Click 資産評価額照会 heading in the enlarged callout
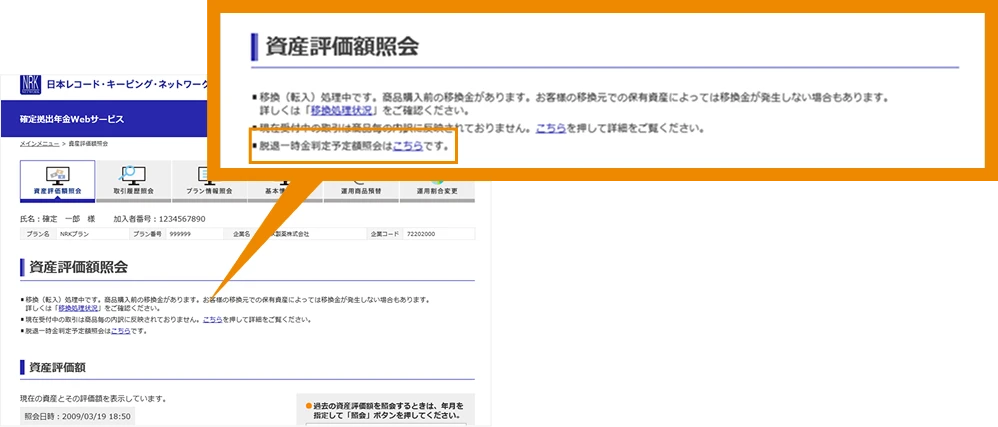This screenshot has height=427, width=998. 342,47
